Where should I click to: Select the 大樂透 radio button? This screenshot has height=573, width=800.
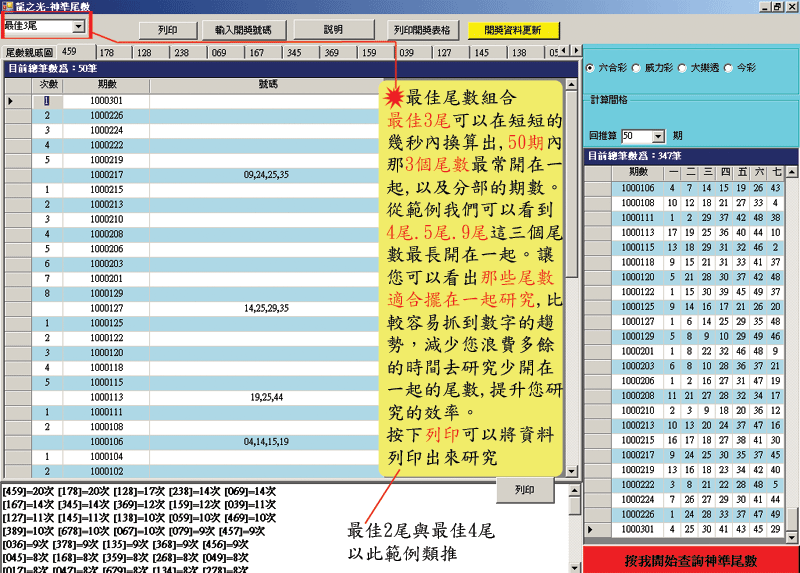click(682, 68)
